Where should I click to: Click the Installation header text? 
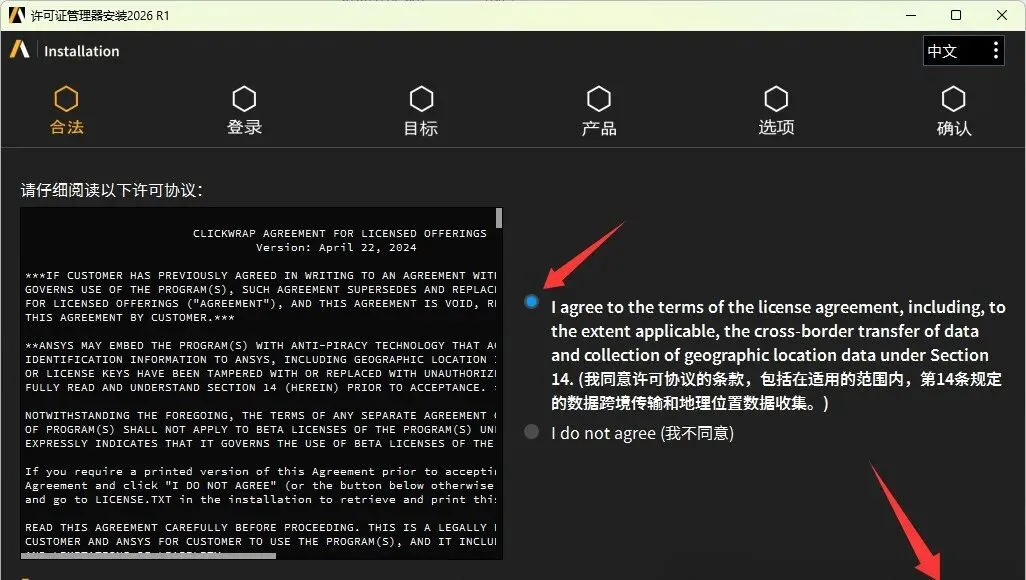pos(82,51)
